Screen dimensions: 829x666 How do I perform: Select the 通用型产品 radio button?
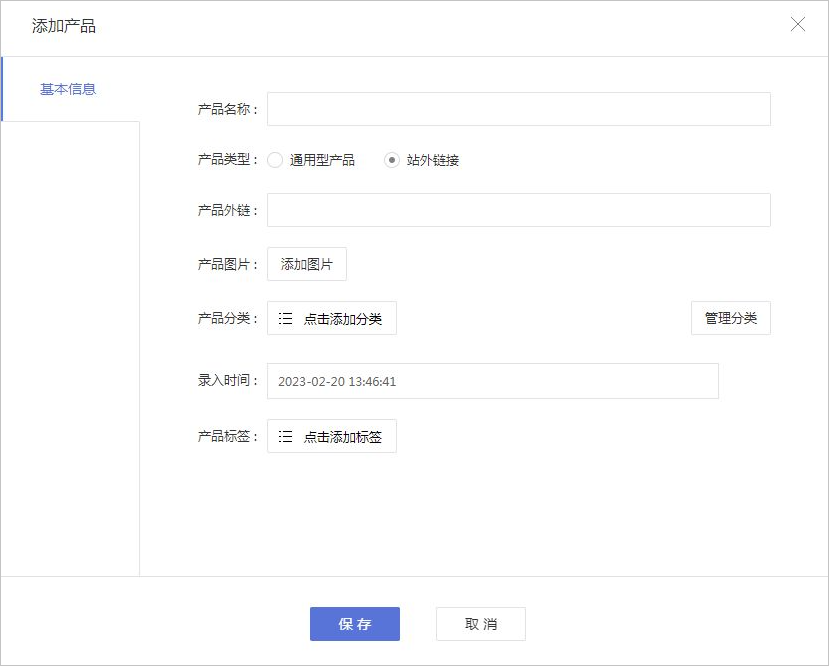[x=275, y=160]
